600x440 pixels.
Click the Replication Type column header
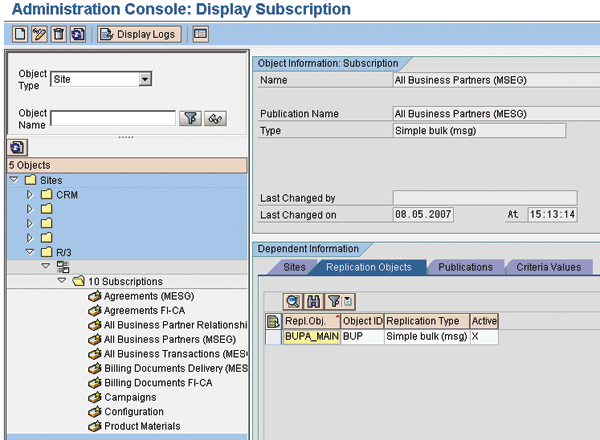(x=427, y=321)
